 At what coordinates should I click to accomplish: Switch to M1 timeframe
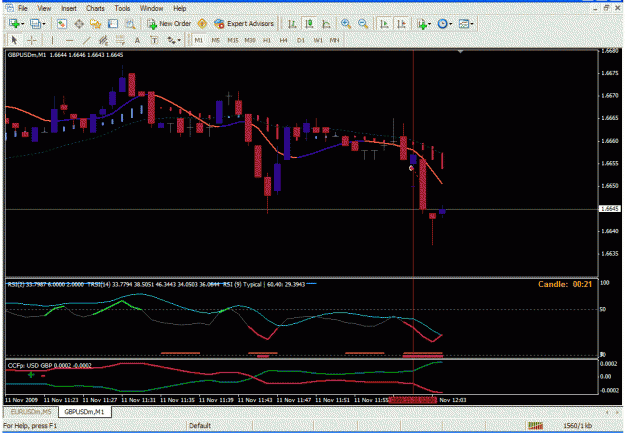(x=199, y=40)
